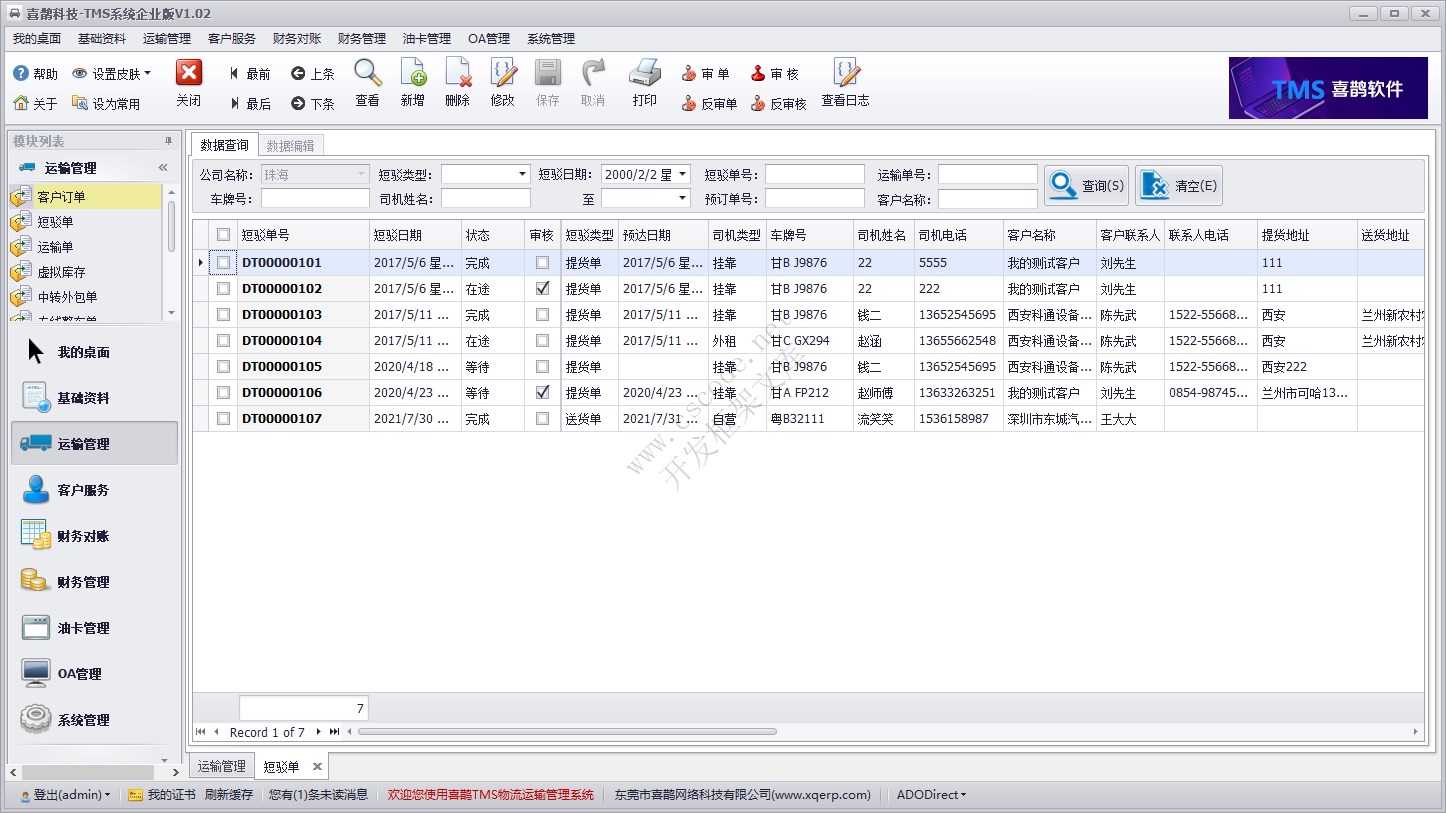This screenshot has height=813, width=1446.
Task: Click the 审核 stamp button
Action: tap(775, 74)
